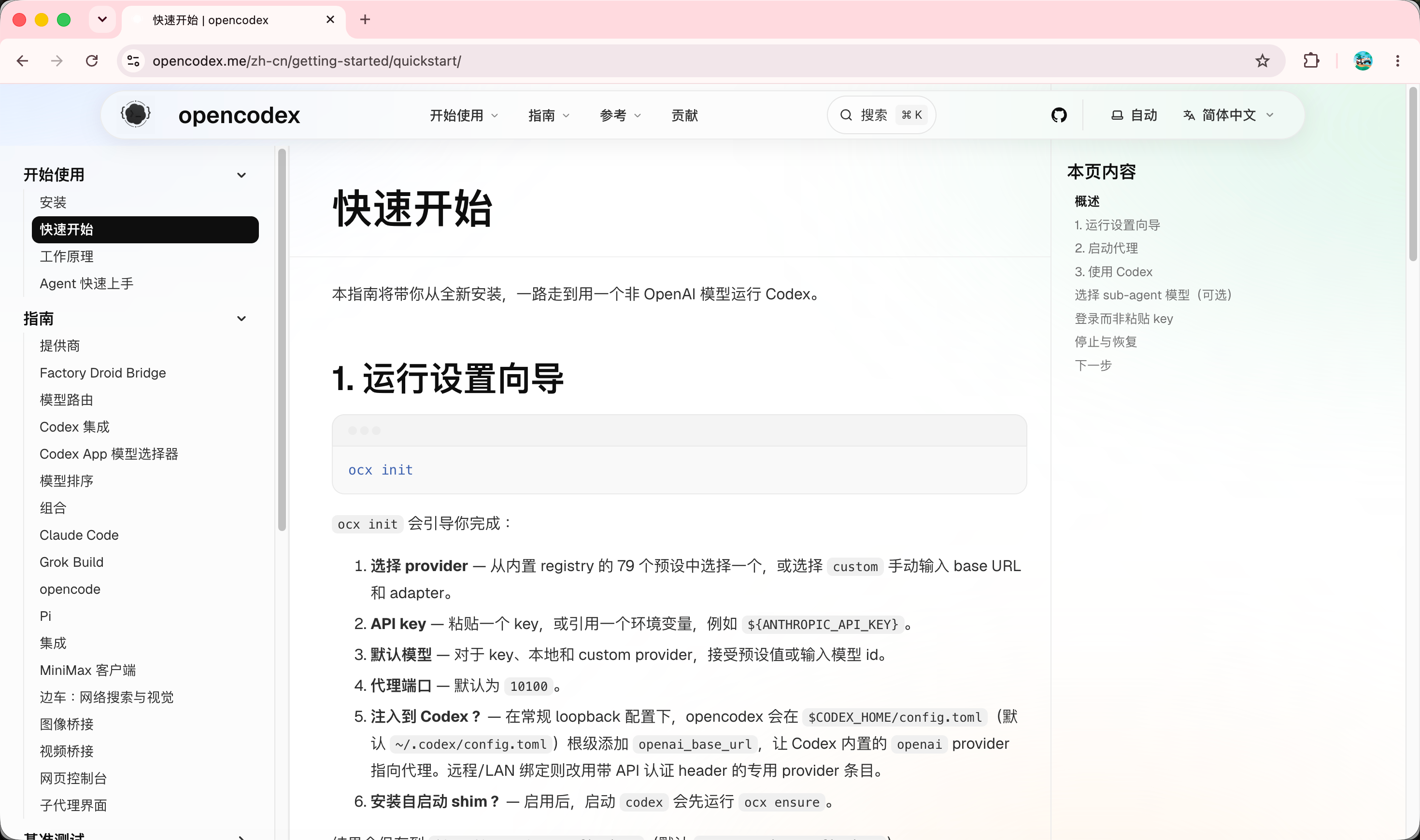Image resolution: width=1420 pixels, height=840 pixels.
Task: Open Agent 快速上手 in the sidebar
Action: (x=86, y=283)
